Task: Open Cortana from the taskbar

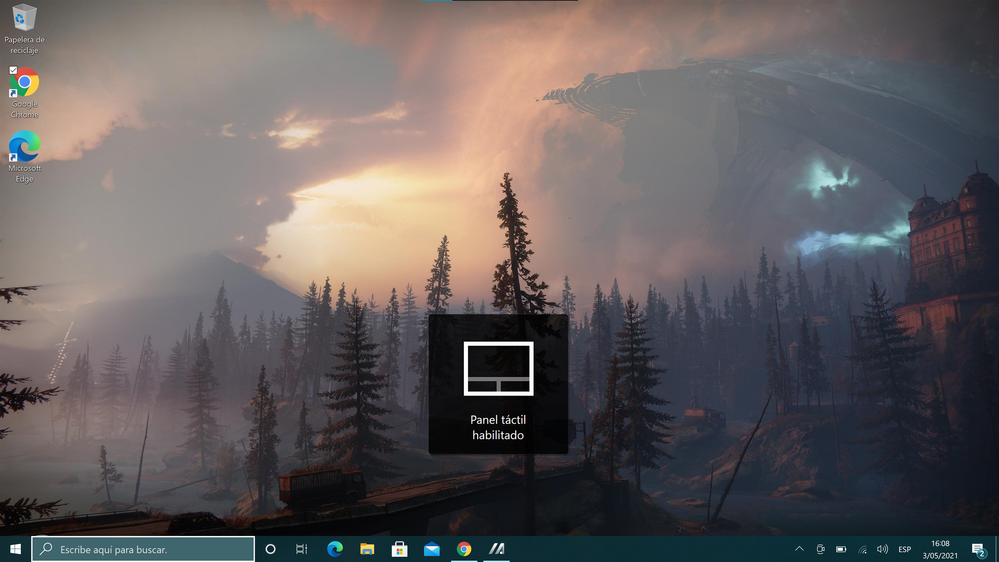Action: [270, 549]
